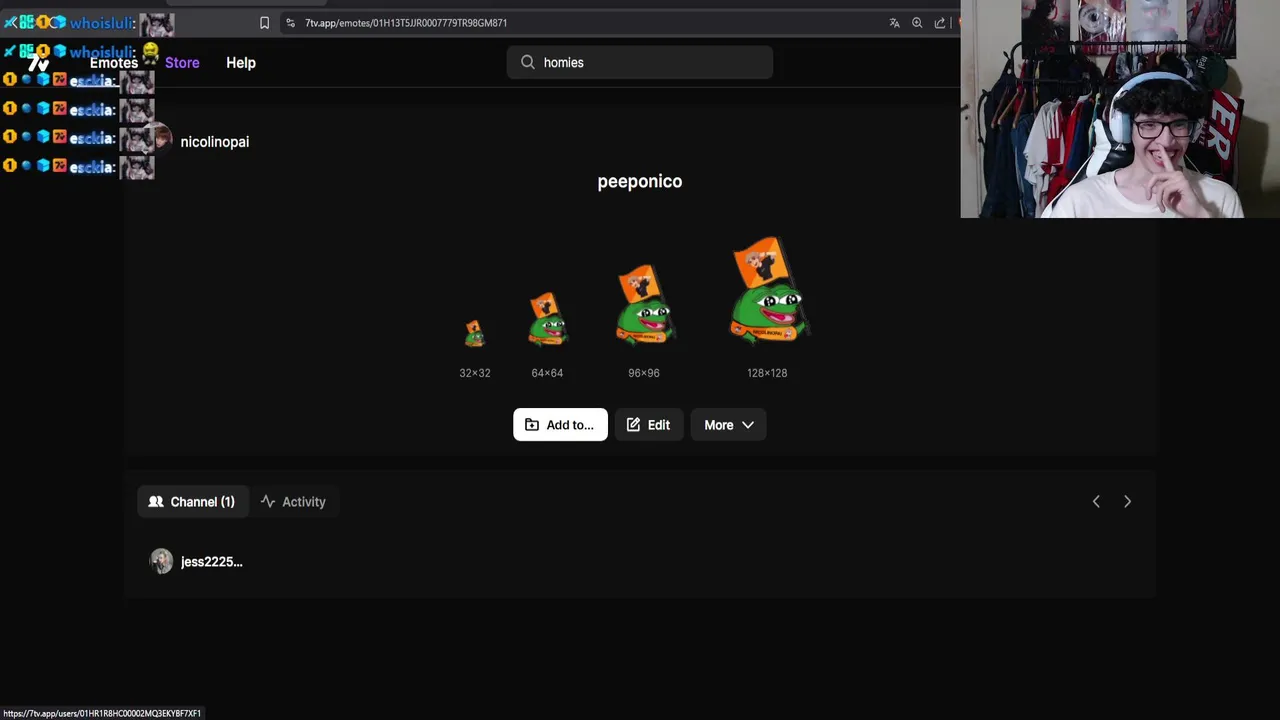Click the translate page icon in address bar
The height and width of the screenshot is (720, 1280).
tap(894, 23)
